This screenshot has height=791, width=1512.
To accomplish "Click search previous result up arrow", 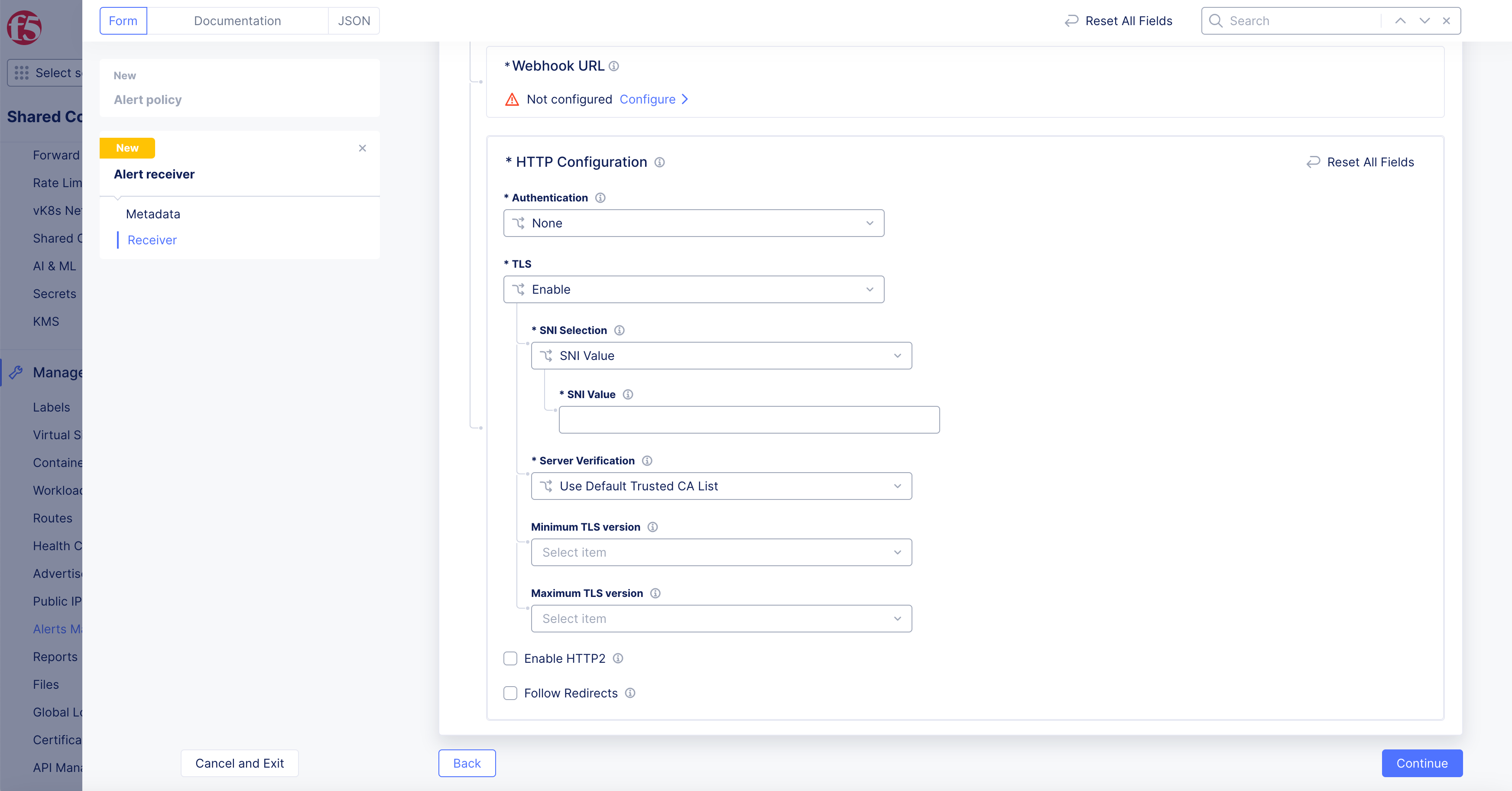I will pos(1400,21).
